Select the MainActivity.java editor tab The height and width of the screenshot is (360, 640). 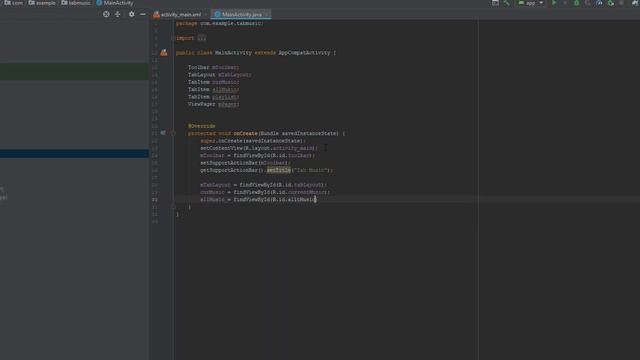[x=241, y=15]
